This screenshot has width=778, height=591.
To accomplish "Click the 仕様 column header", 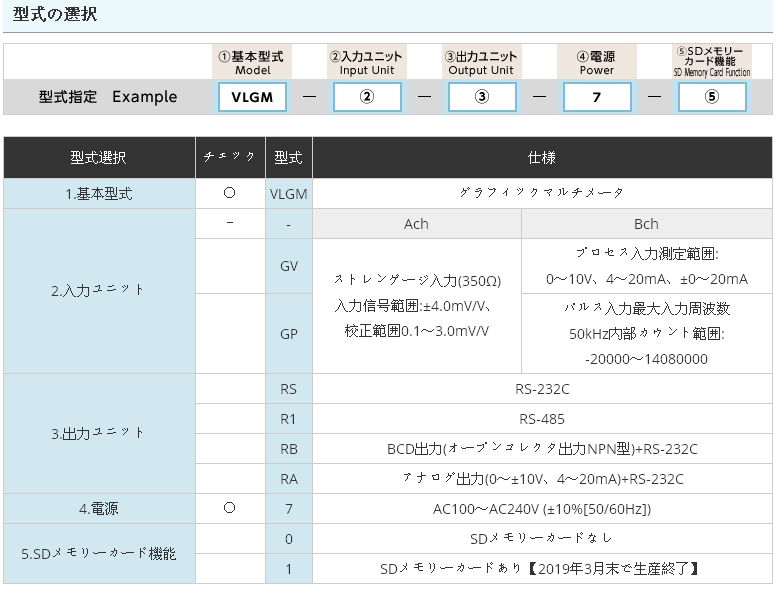I will click(x=542, y=158).
